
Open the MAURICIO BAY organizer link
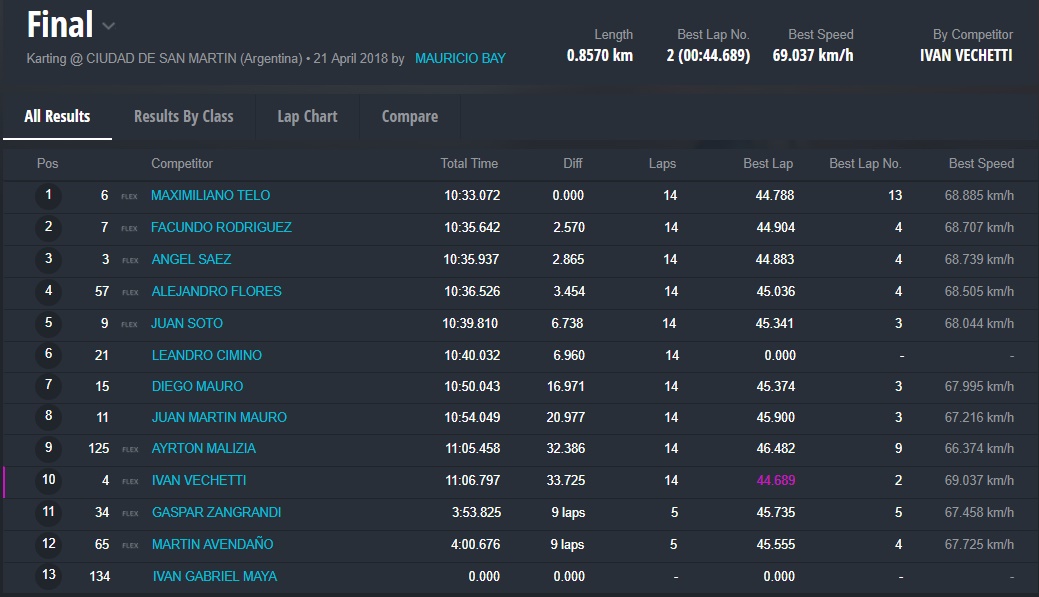(x=460, y=59)
